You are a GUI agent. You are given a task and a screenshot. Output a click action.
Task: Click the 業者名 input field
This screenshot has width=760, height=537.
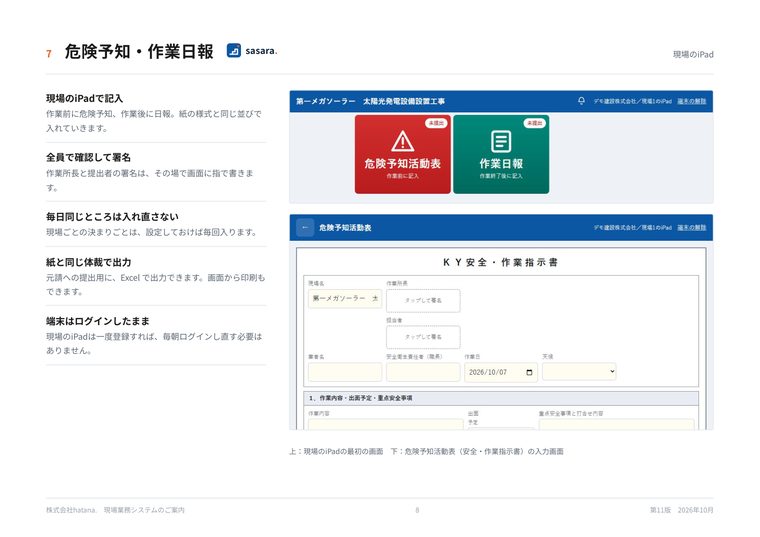345,372
